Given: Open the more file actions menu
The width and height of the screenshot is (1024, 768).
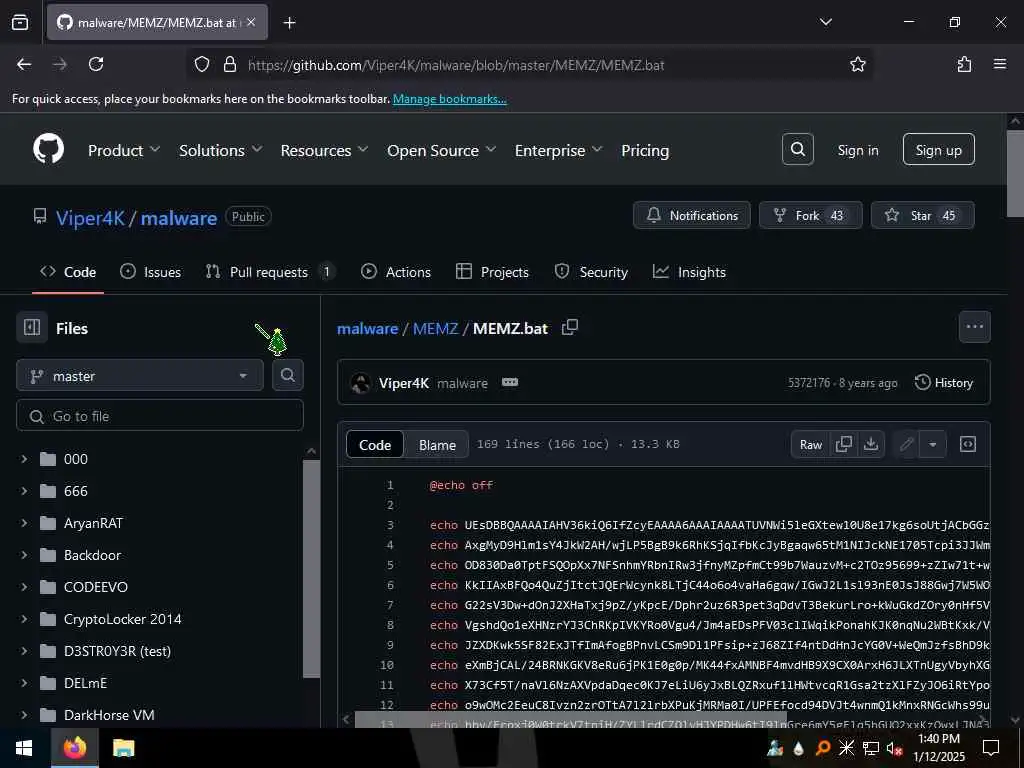Looking at the screenshot, I should click(x=974, y=327).
